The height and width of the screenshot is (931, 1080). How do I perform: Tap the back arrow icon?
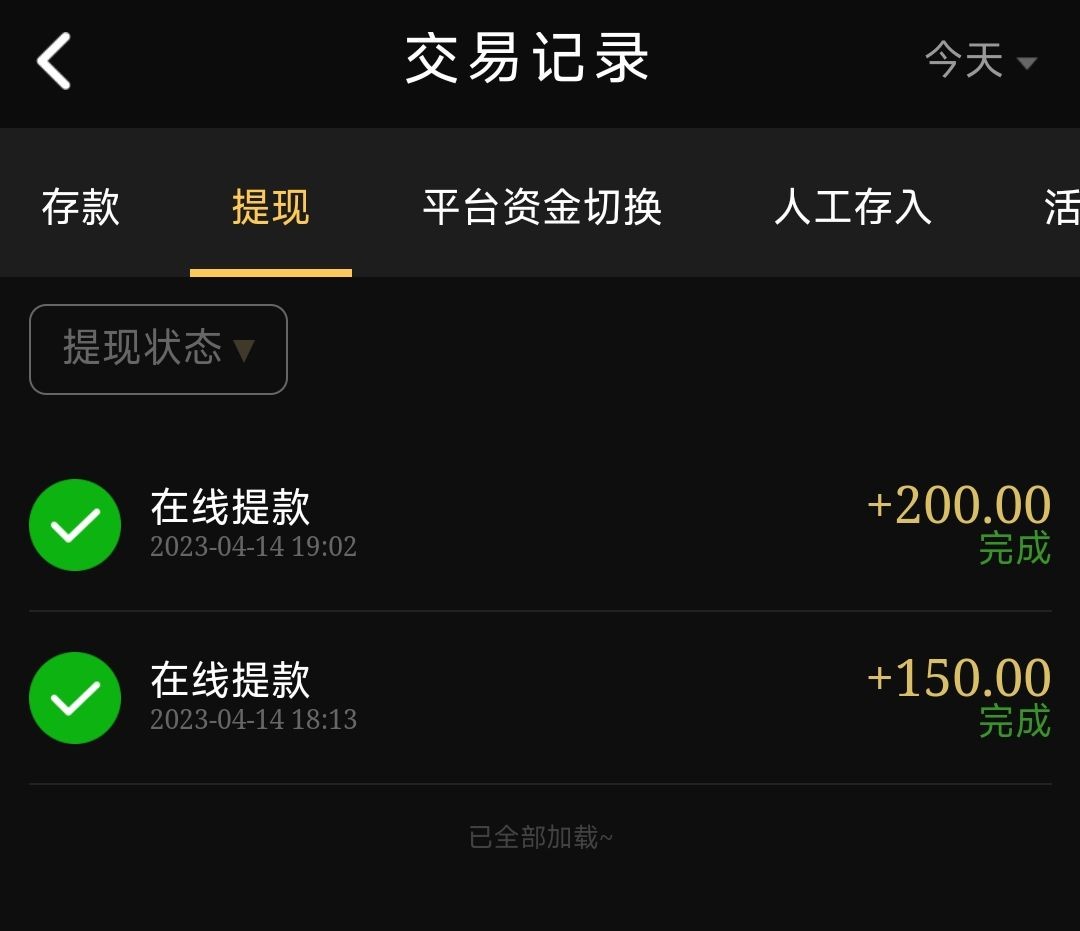(x=54, y=61)
